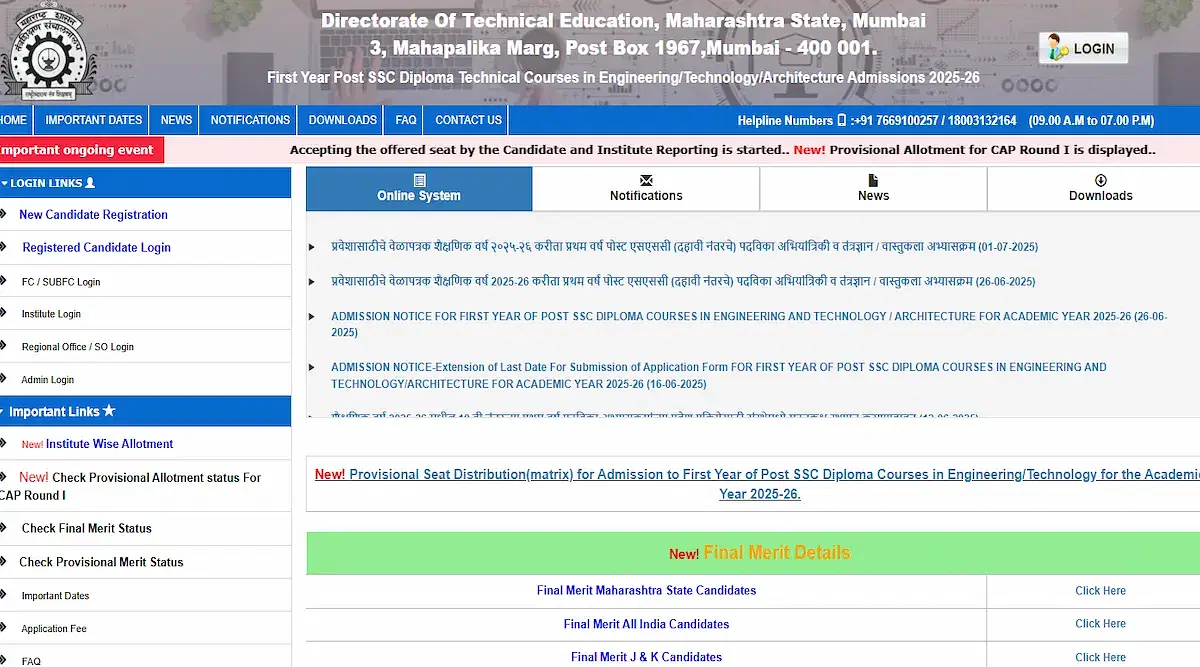The height and width of the screenshot is (667, 1200).
Task: Switch to the Online System tab
Action: (x=419, y=189)
